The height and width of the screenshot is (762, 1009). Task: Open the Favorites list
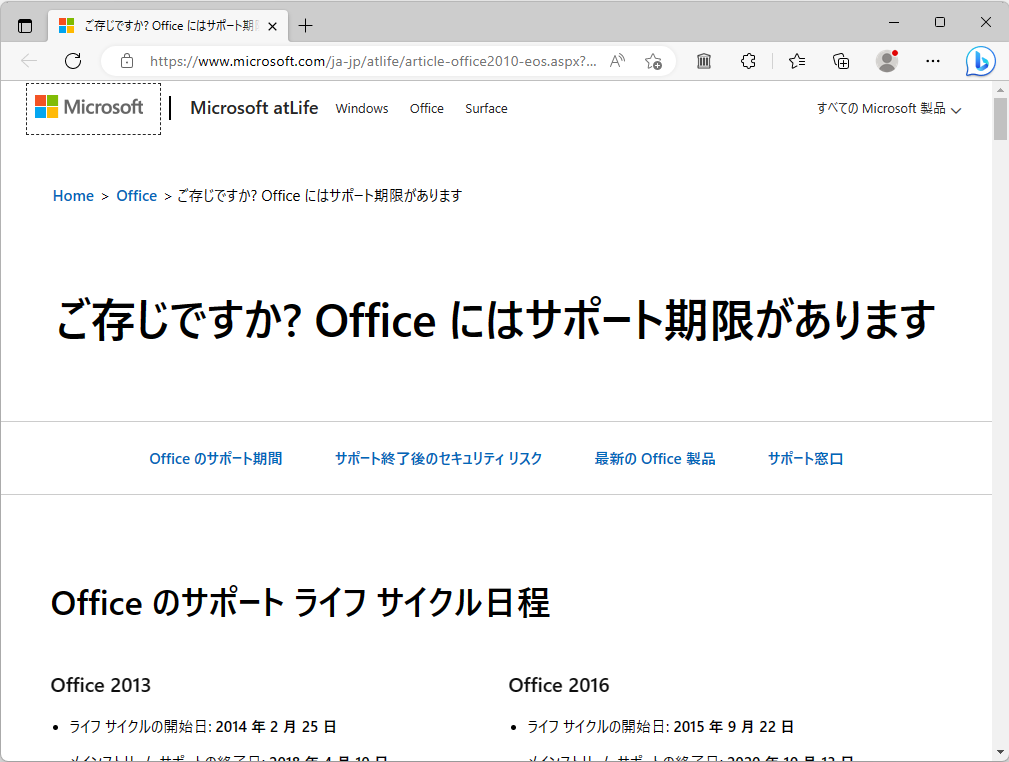pos(796,61)
